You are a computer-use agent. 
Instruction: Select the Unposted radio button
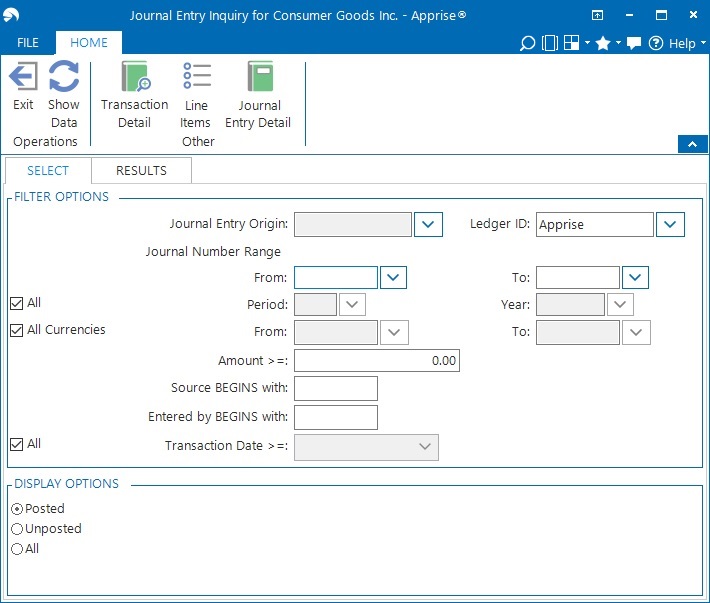point(17,529)
